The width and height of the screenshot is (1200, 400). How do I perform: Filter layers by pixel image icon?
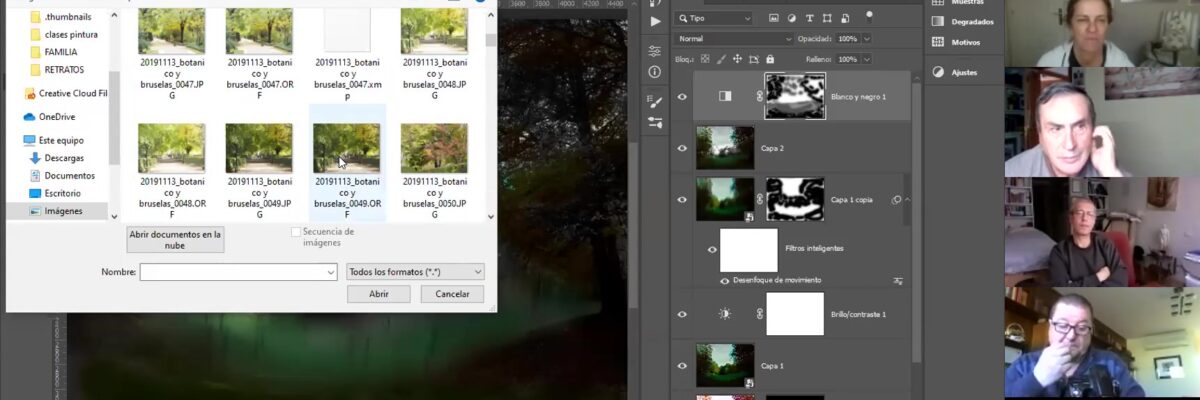point(775,18)
